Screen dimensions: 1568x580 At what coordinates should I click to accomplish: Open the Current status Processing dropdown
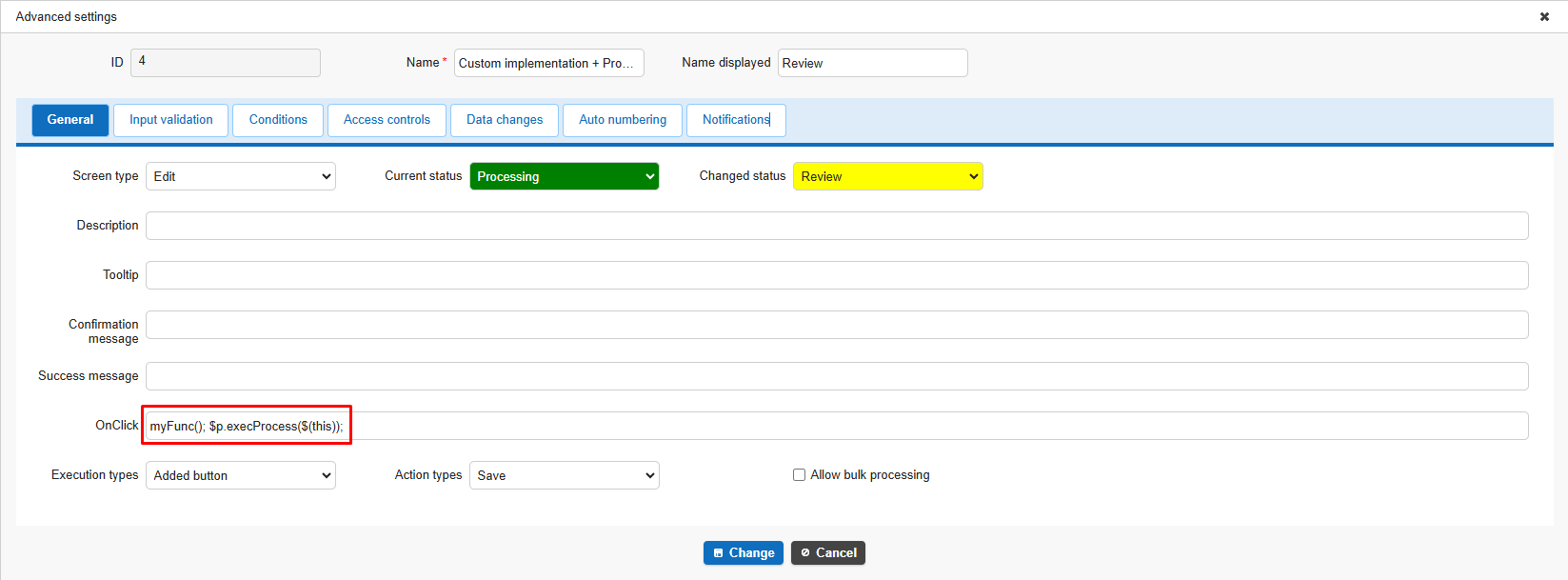565,176
